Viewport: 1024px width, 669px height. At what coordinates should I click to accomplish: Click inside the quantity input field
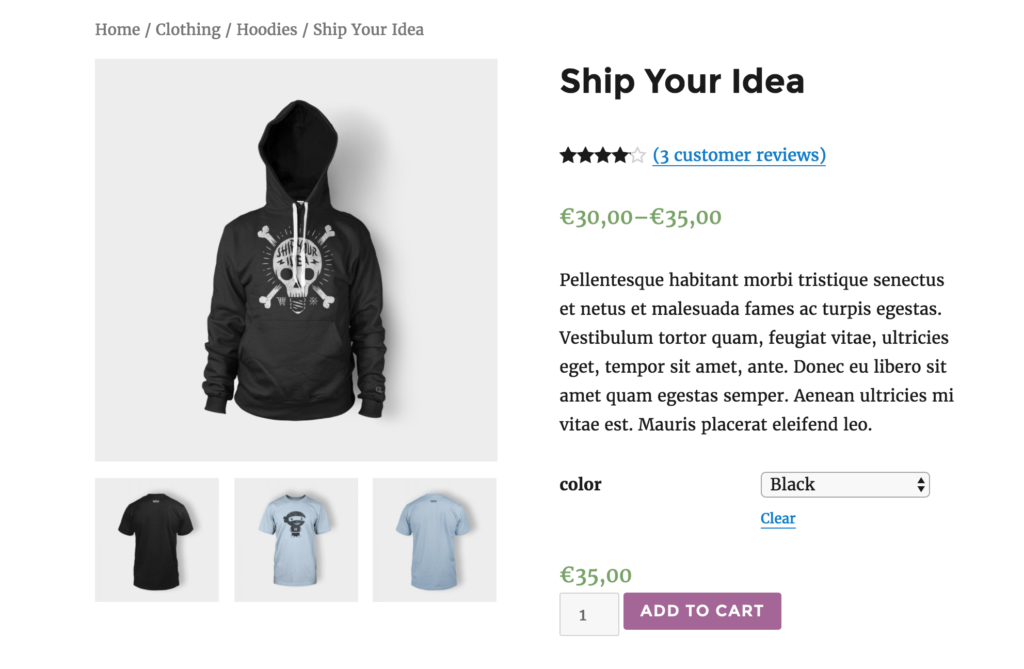[588, 614]
